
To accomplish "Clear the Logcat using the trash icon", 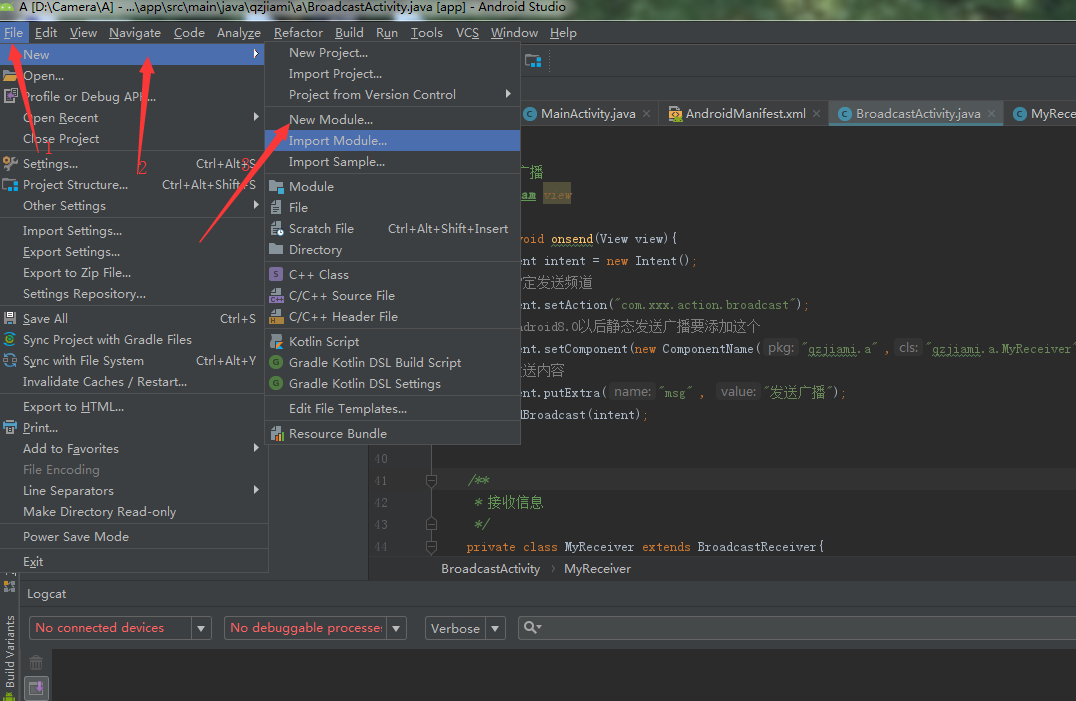I will (35, 662).
